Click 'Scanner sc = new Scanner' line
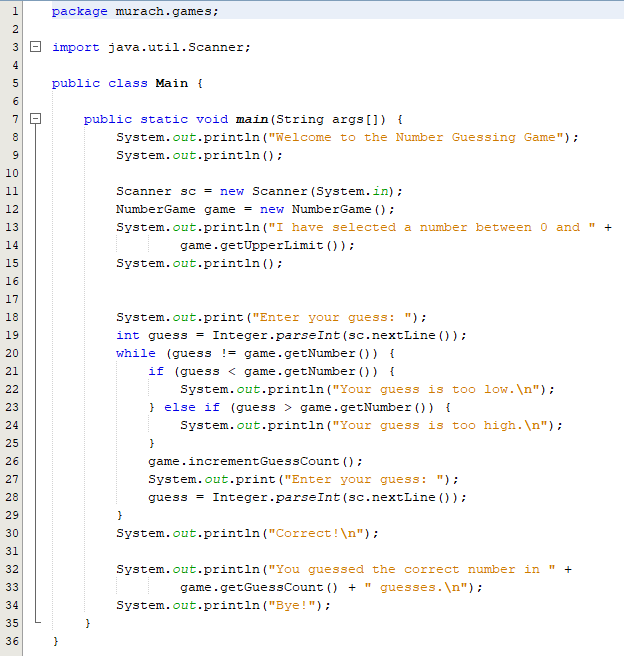Image resolution: width=624 pixels, height=656 pixels. coord(259,192)
